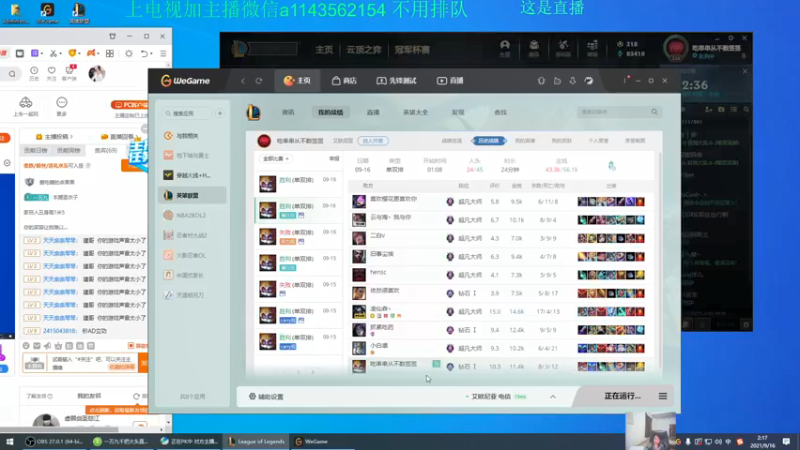Open browser settings gear icon
The height and width of the screenshot is (450, 800).
click(x=129, y=54)
